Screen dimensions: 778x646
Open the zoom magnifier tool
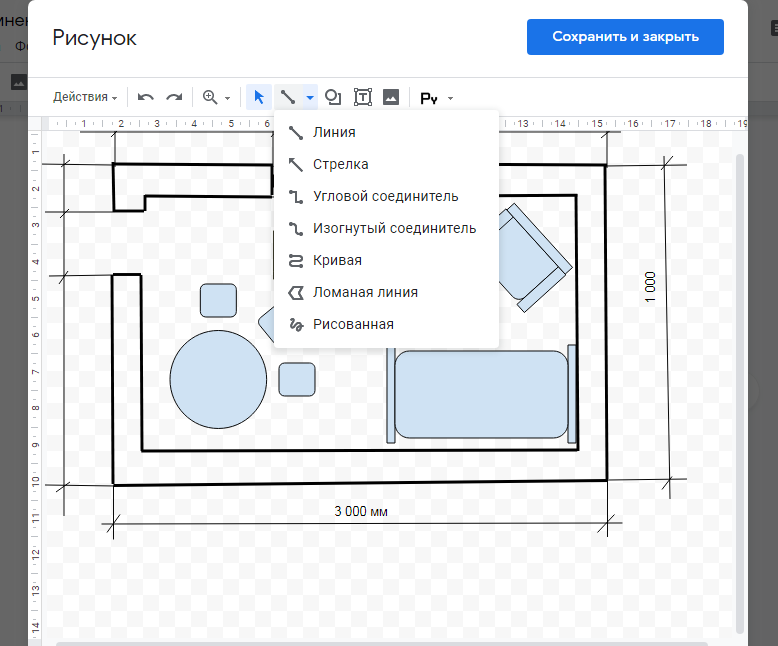tap(210, 97)
